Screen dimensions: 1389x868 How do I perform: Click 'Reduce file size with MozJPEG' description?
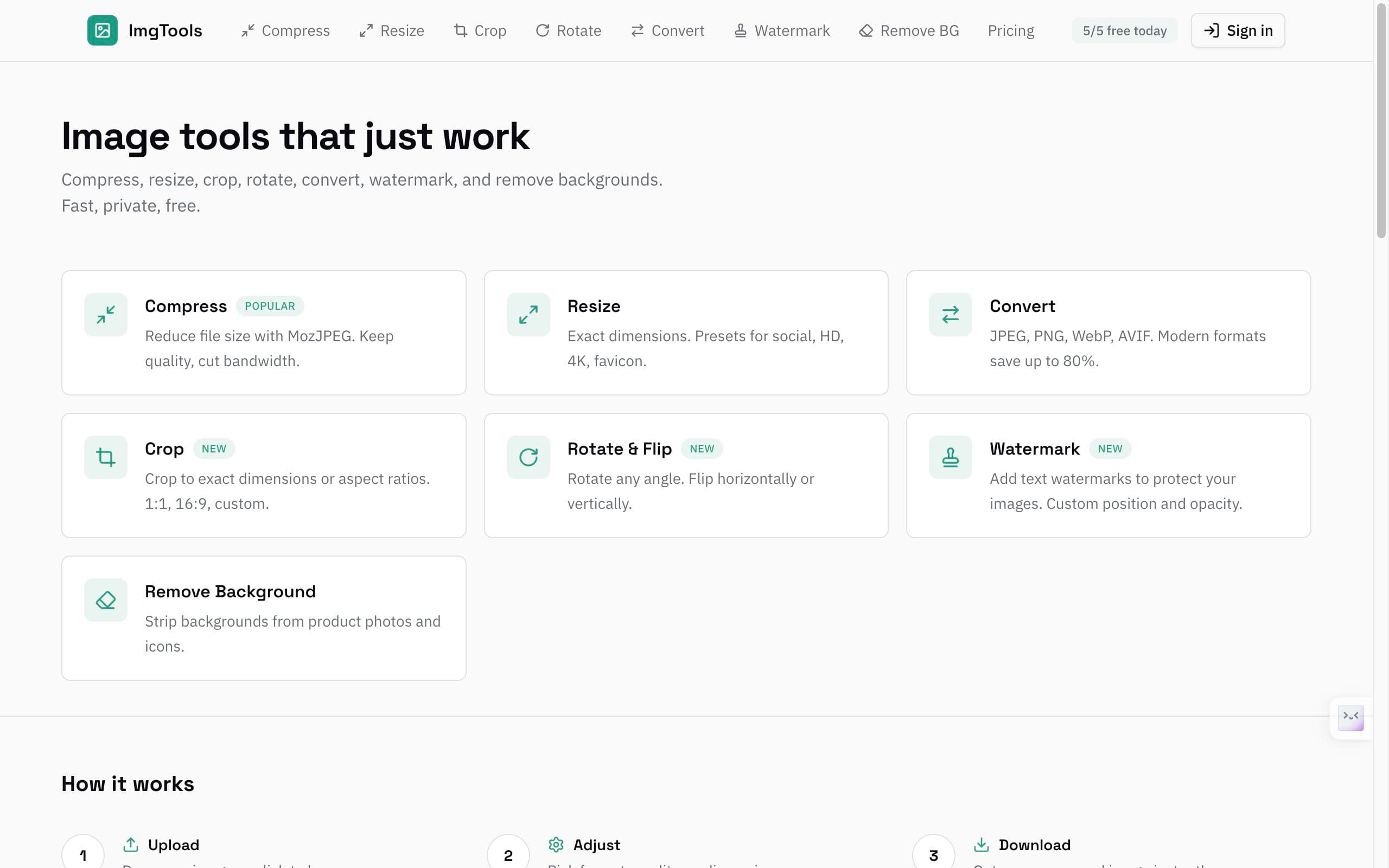269,348
